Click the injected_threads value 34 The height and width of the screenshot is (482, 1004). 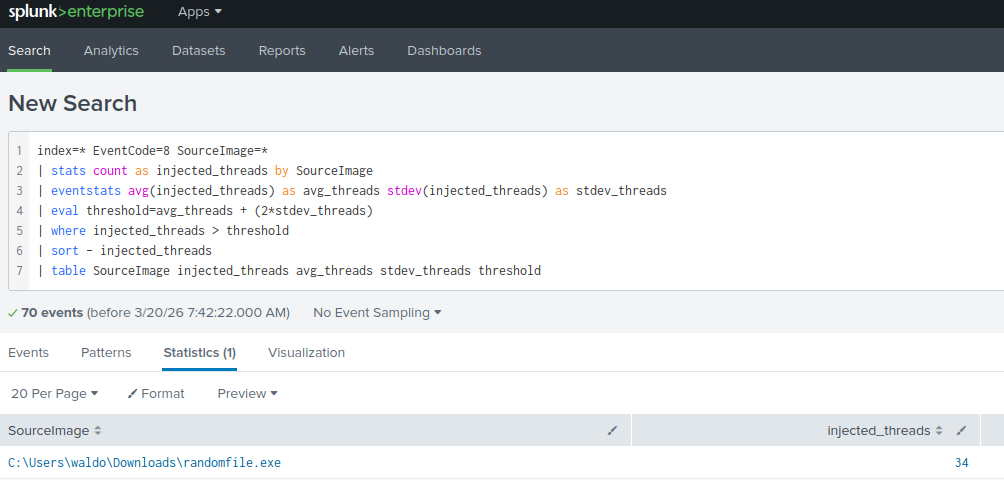tap(961, 463)
